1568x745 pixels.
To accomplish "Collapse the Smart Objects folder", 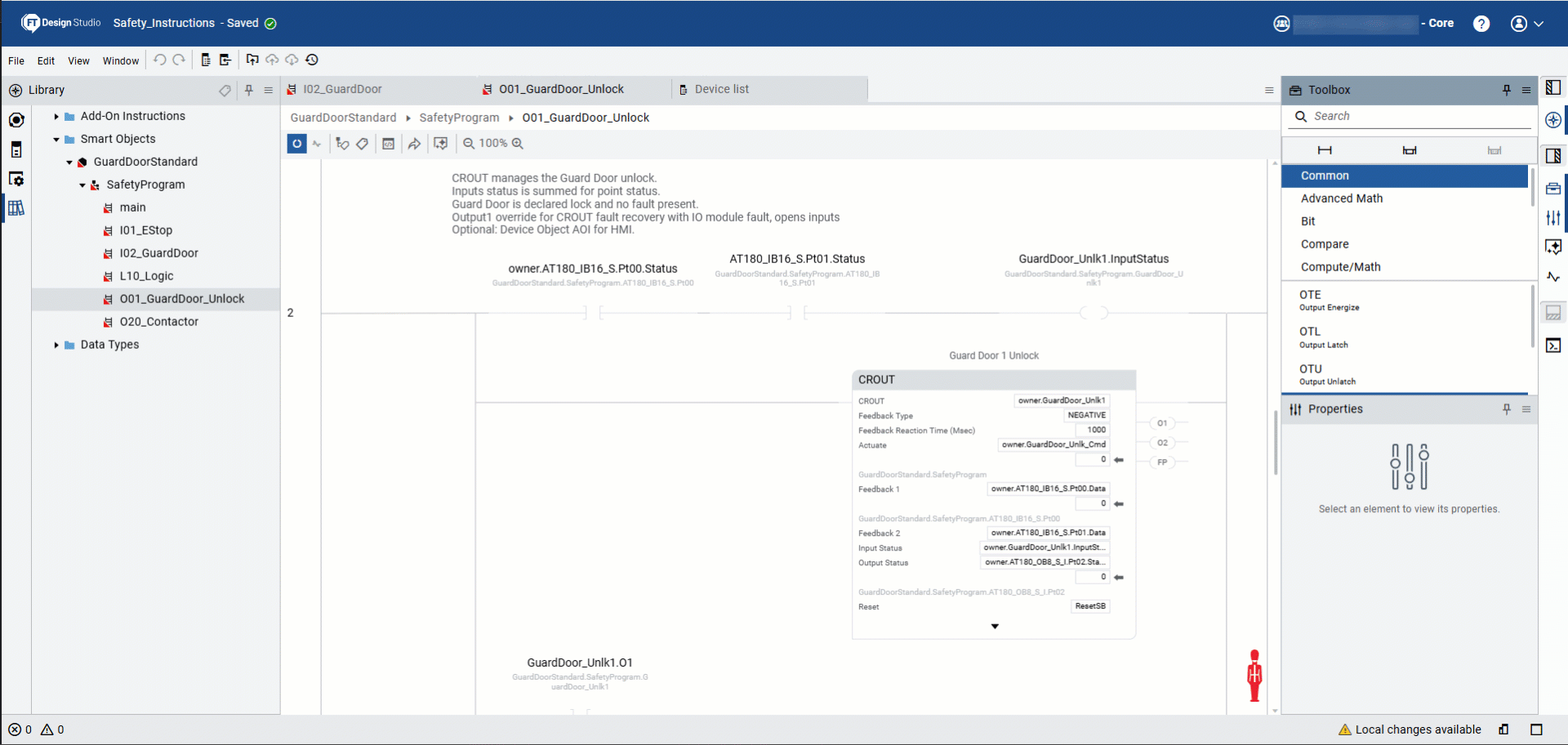I will coord(56,139).
